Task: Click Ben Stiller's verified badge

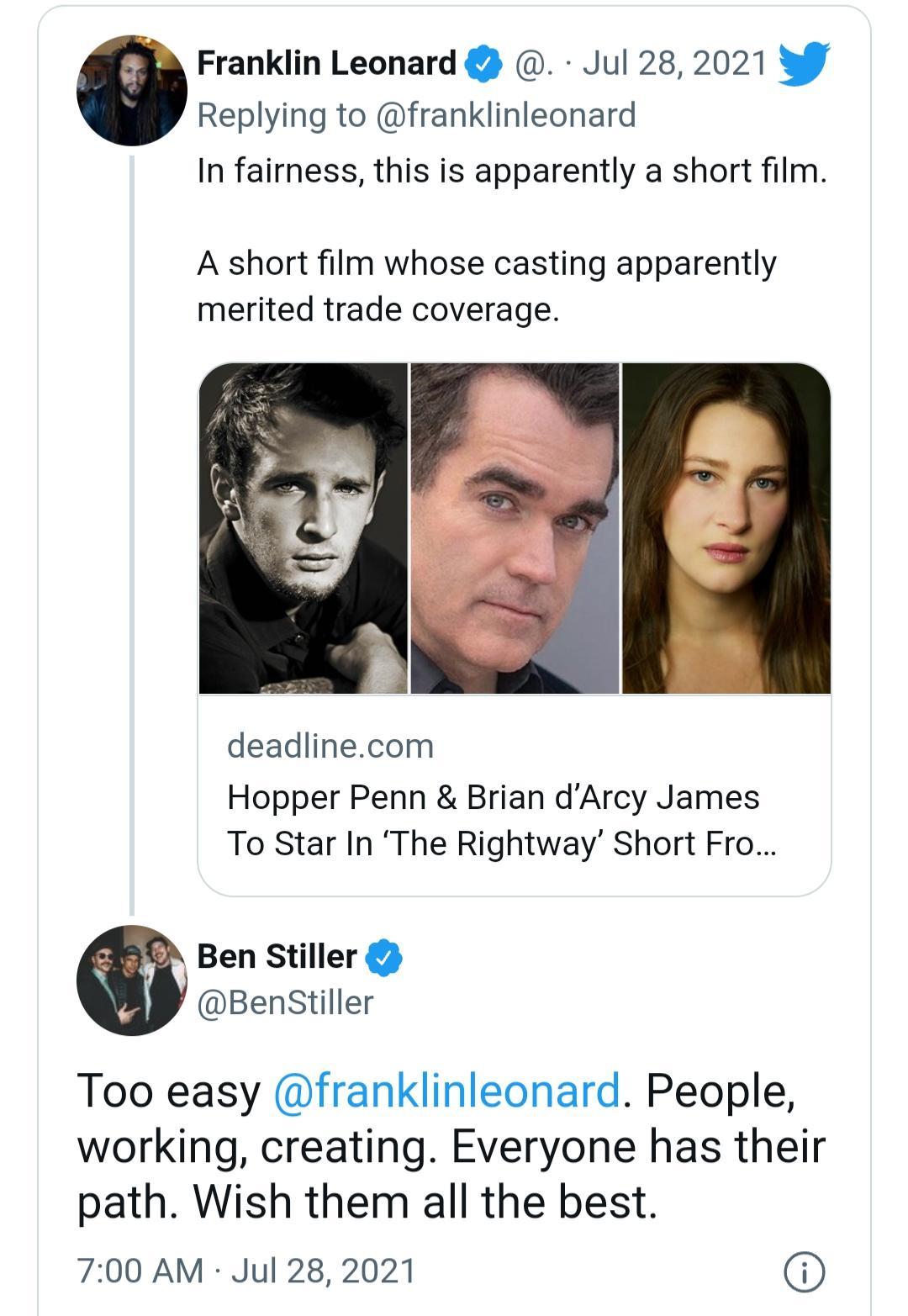Action: click(x=384, y=957)
